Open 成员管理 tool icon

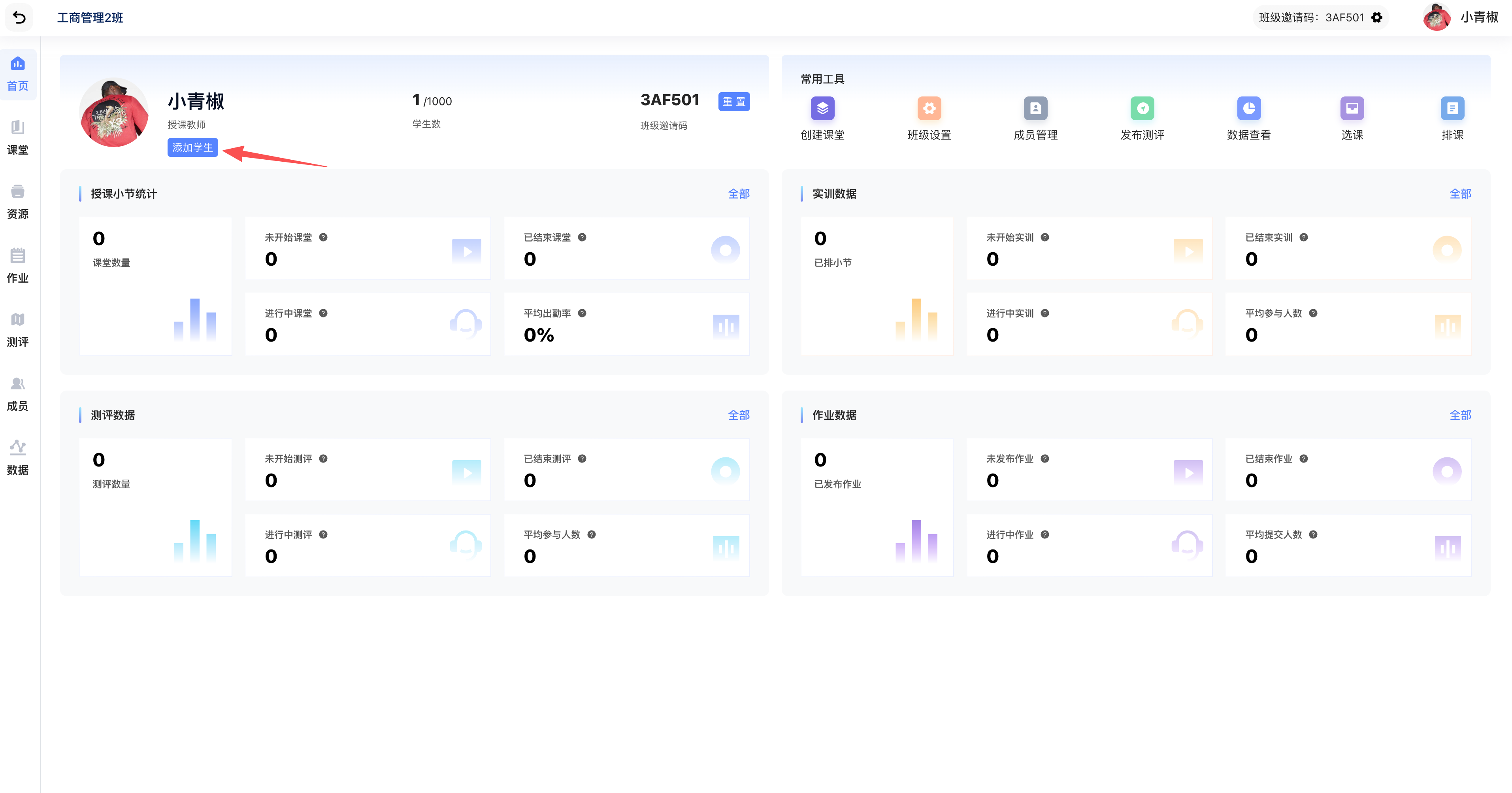1035,109
